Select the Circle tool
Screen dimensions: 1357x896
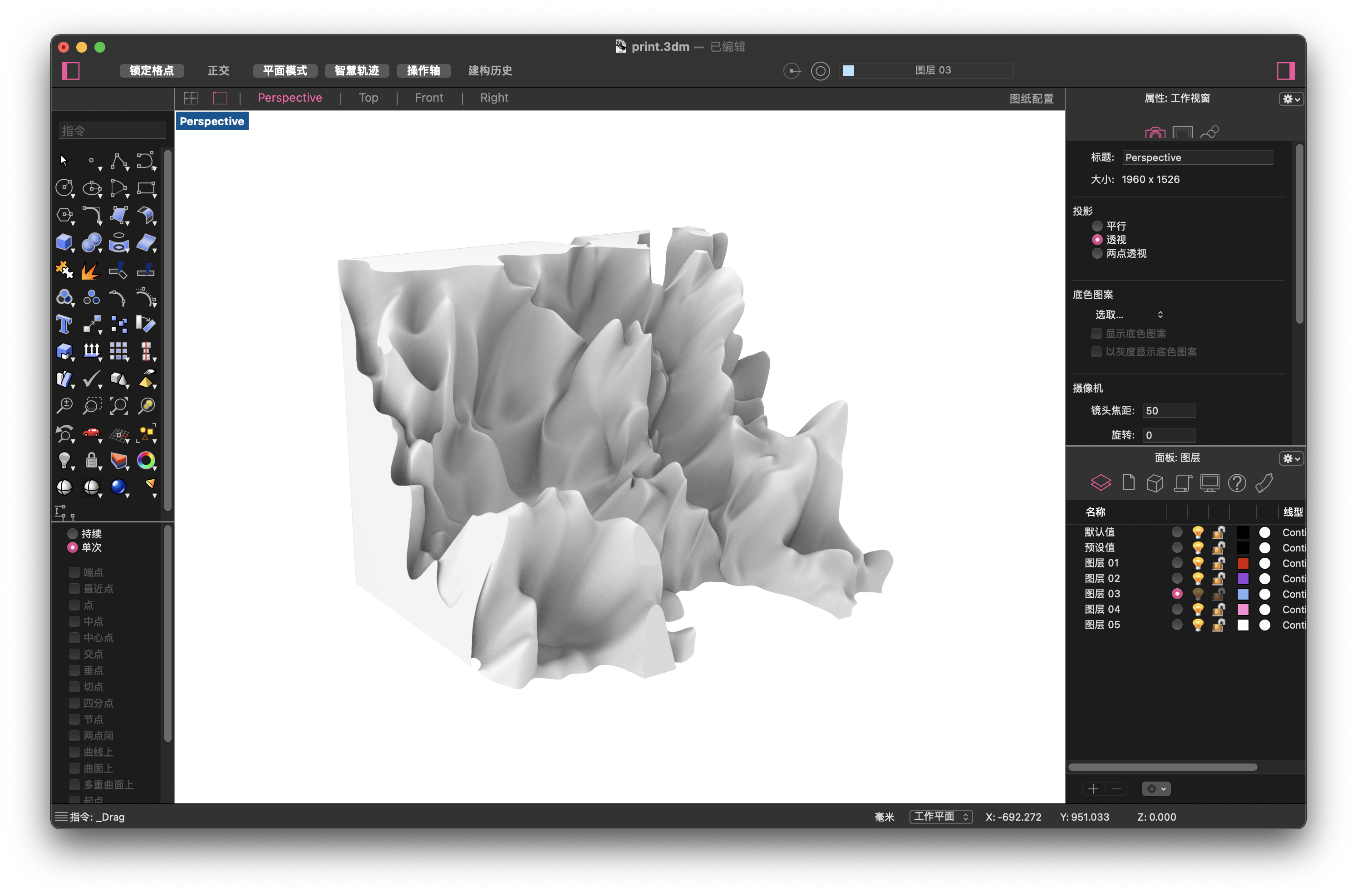coord(64,188)
